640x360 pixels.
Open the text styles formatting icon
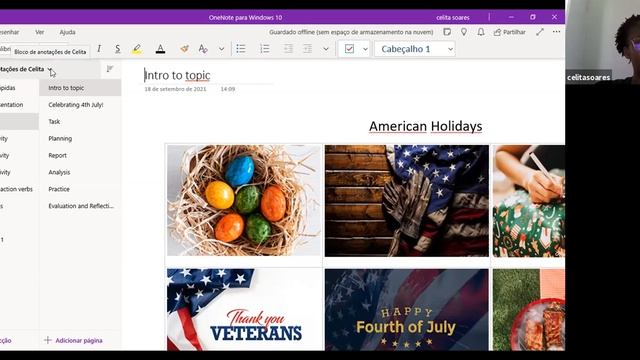pyautogui.click(x=203, y=49)
